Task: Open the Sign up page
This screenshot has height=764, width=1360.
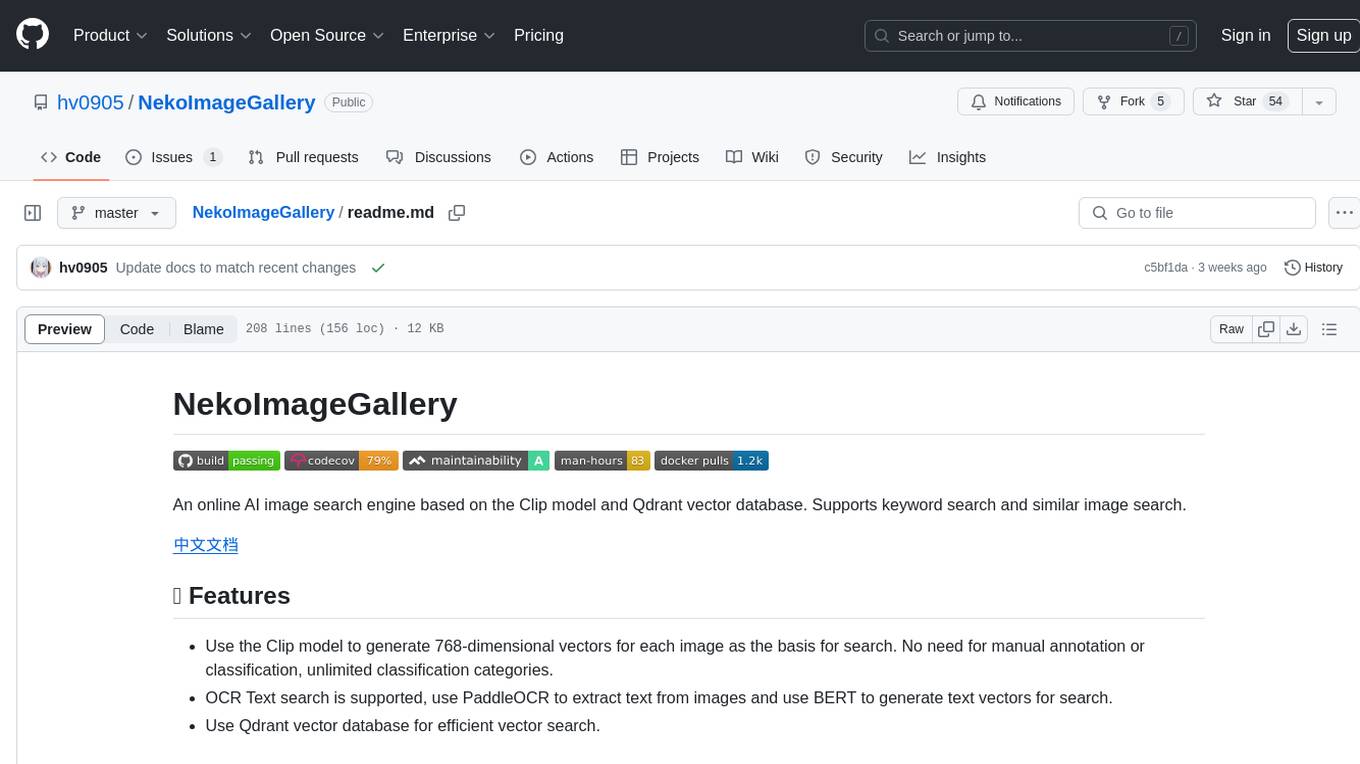Action: [x=1323, y=35]
